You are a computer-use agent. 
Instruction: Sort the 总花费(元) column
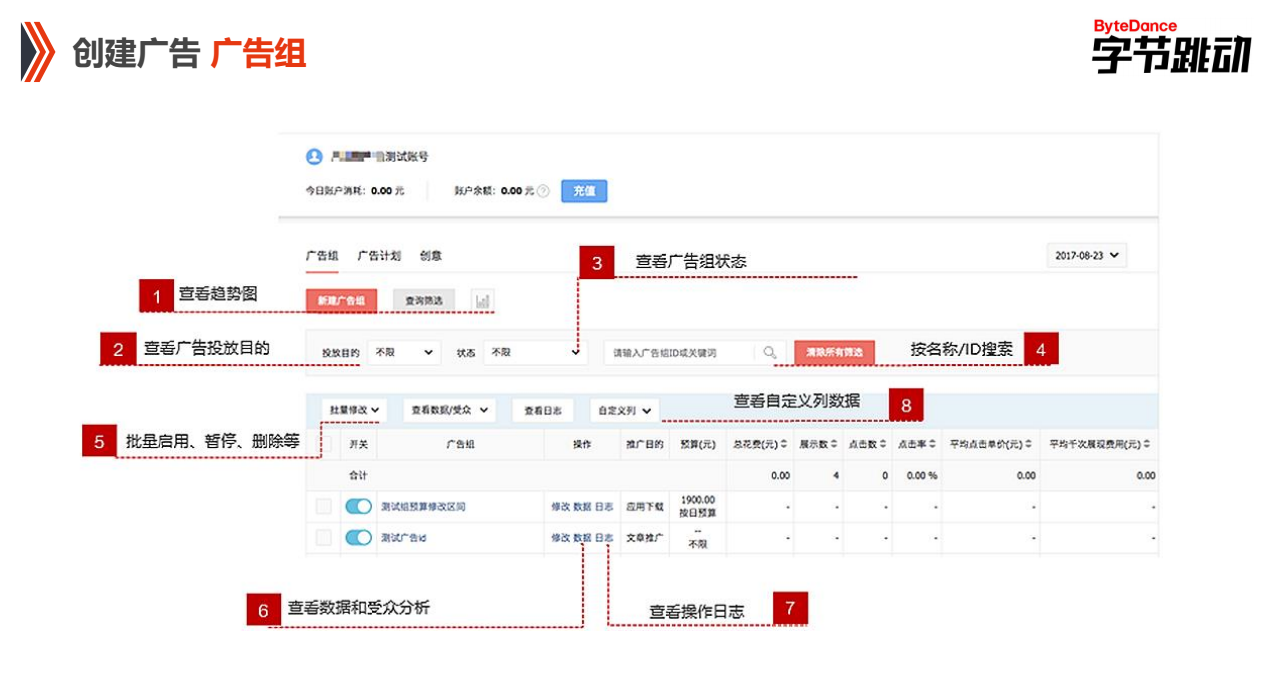click(x=784, y=444)
